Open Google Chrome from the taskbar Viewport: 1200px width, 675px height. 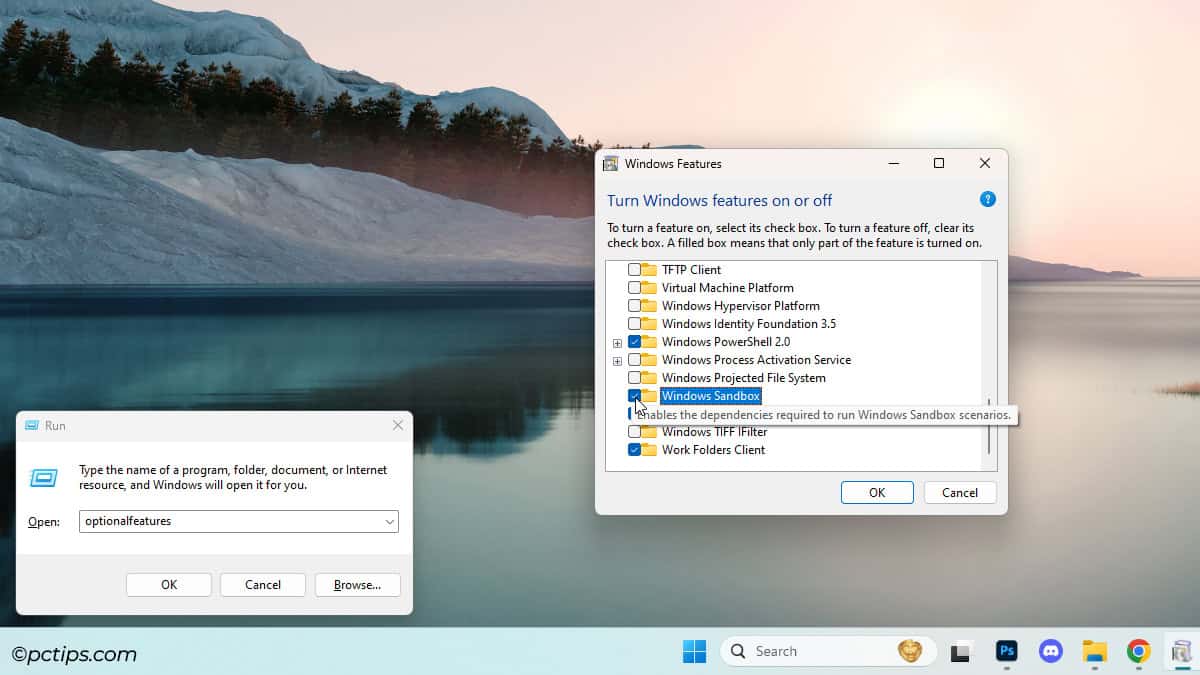pos(1138,652)
